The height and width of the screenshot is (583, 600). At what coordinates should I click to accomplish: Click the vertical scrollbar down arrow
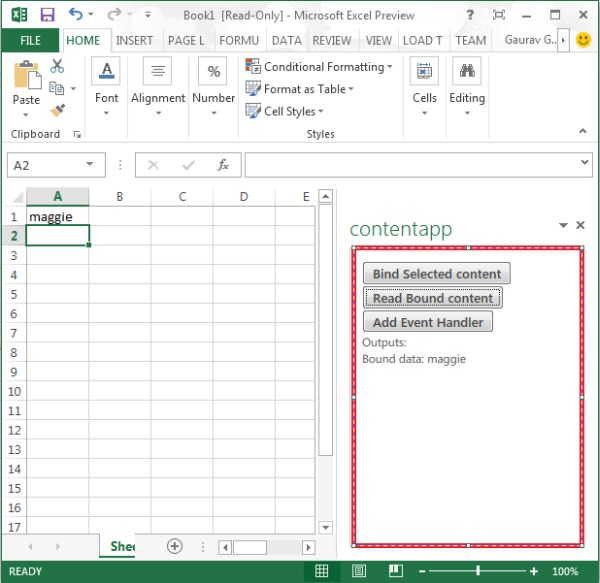coord(325,528)
